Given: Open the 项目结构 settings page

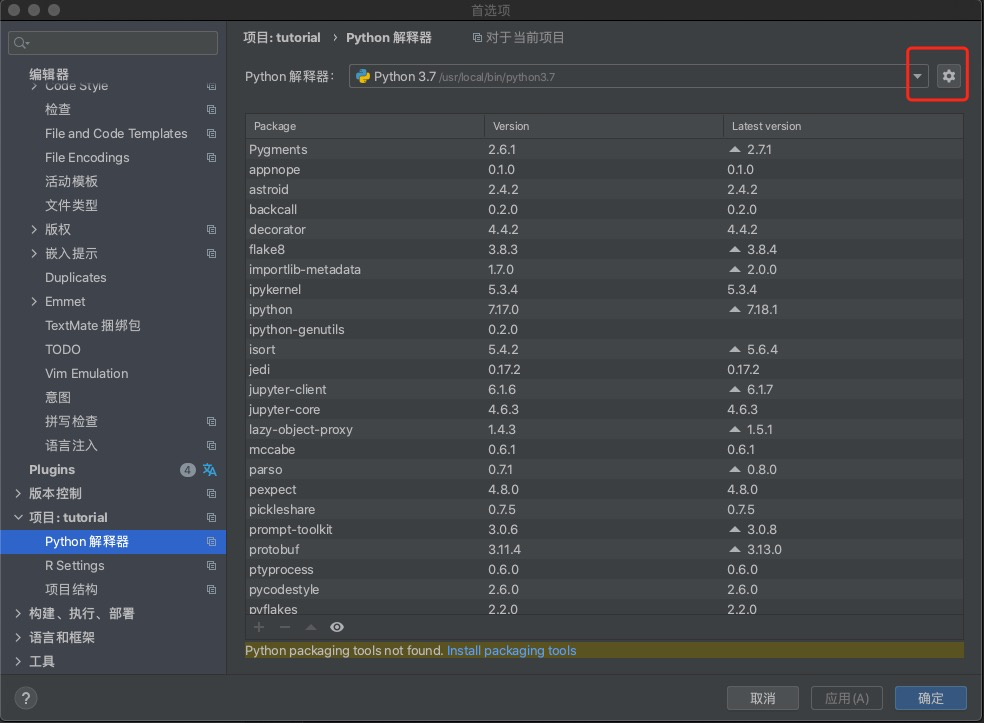Looking at the screenshot, I should pos(71,590).
